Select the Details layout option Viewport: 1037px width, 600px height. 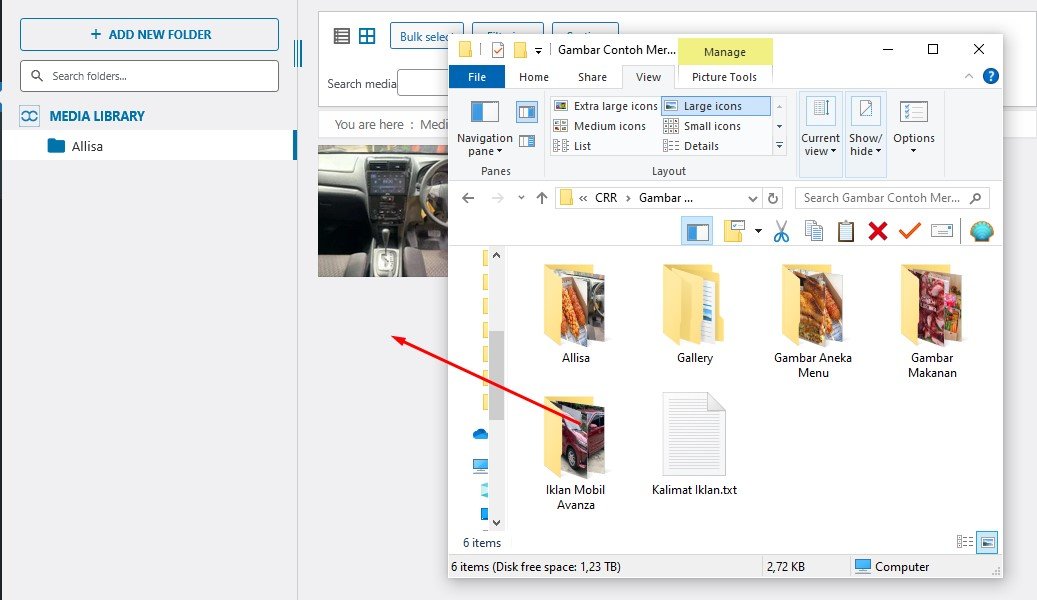tap(701, 146)
